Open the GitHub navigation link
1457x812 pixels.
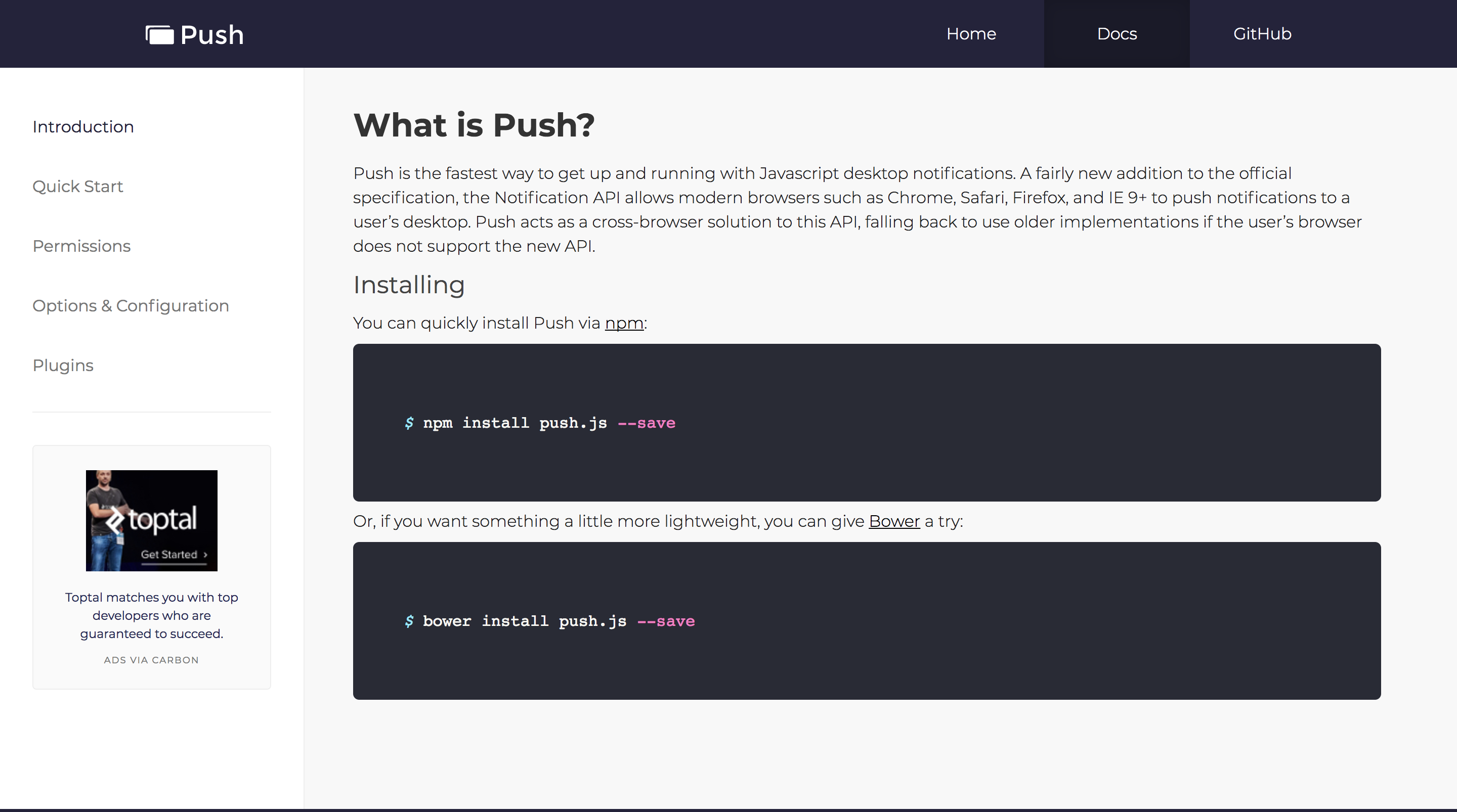pos(1262,33)
